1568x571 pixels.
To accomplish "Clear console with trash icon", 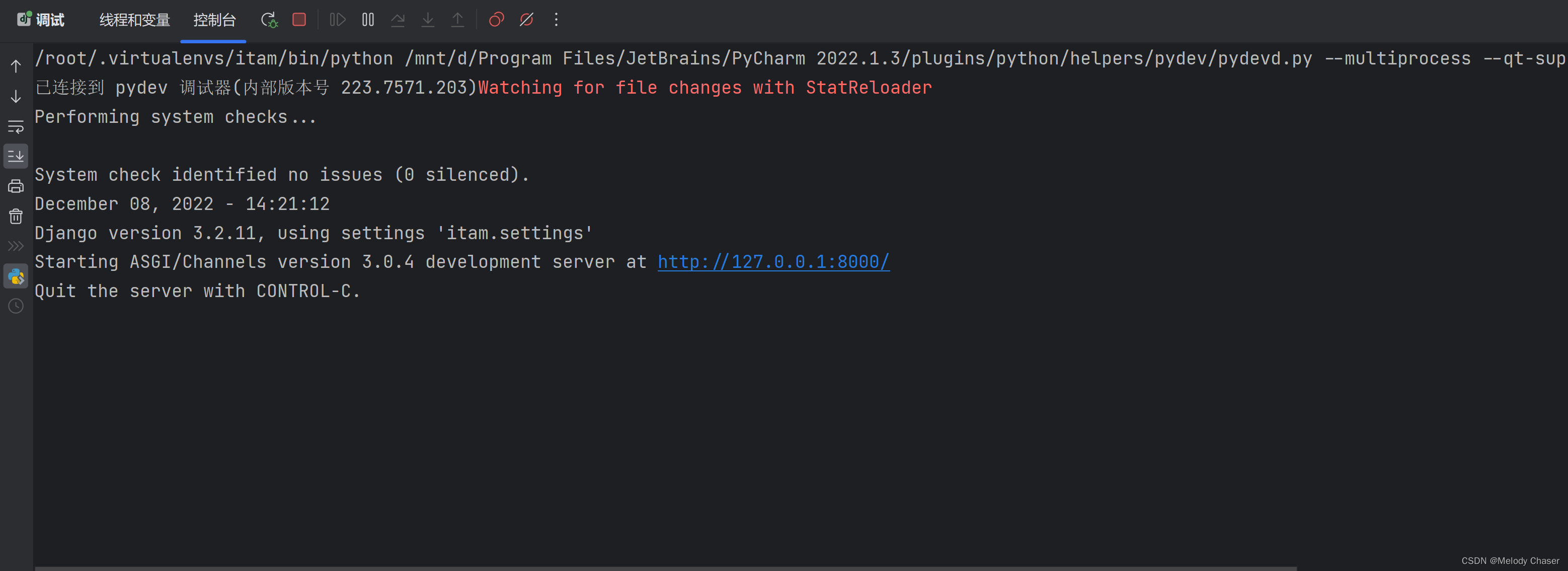I will [x=16, y=217].
